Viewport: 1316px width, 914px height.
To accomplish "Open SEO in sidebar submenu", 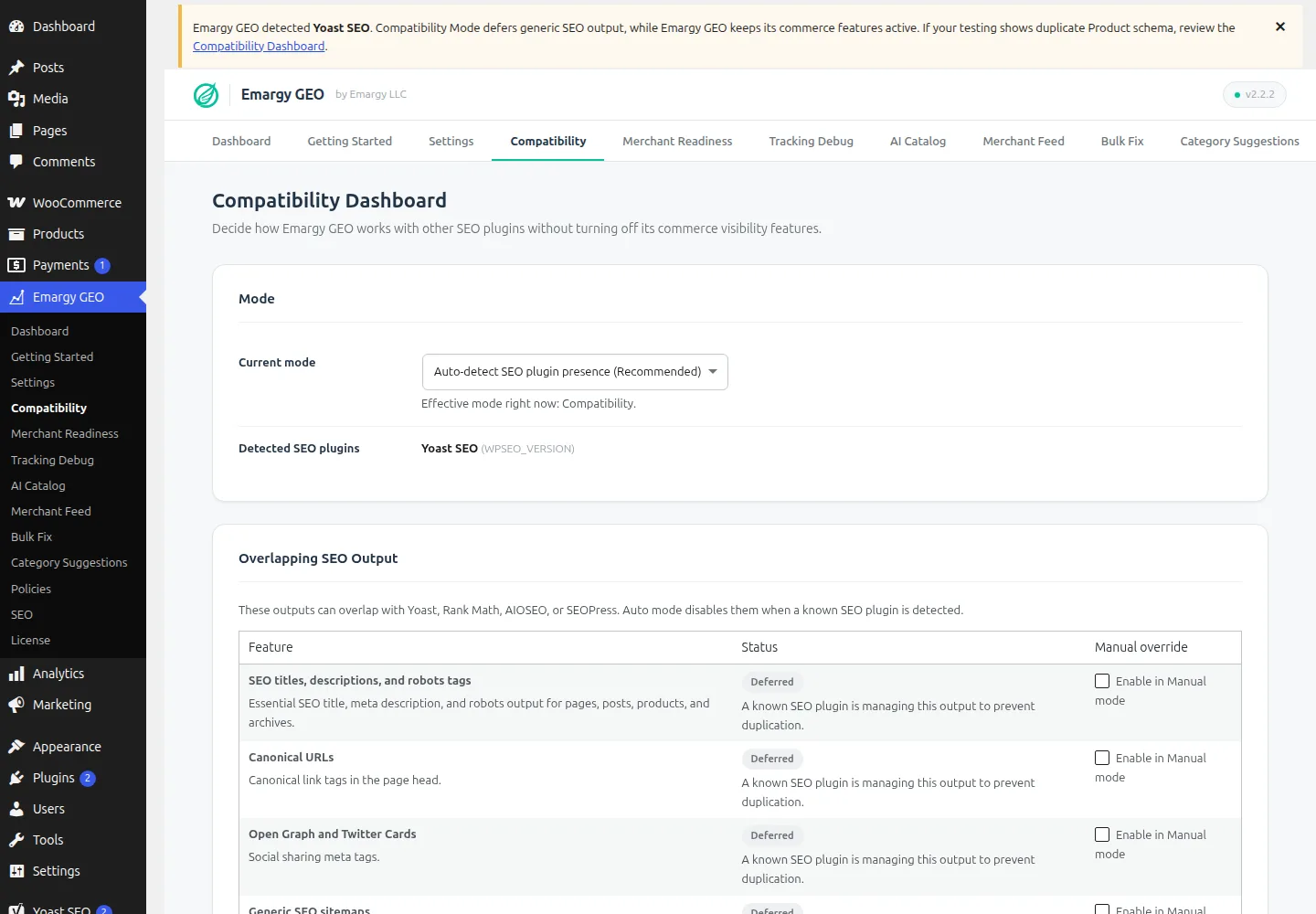I will pos(22,615).
